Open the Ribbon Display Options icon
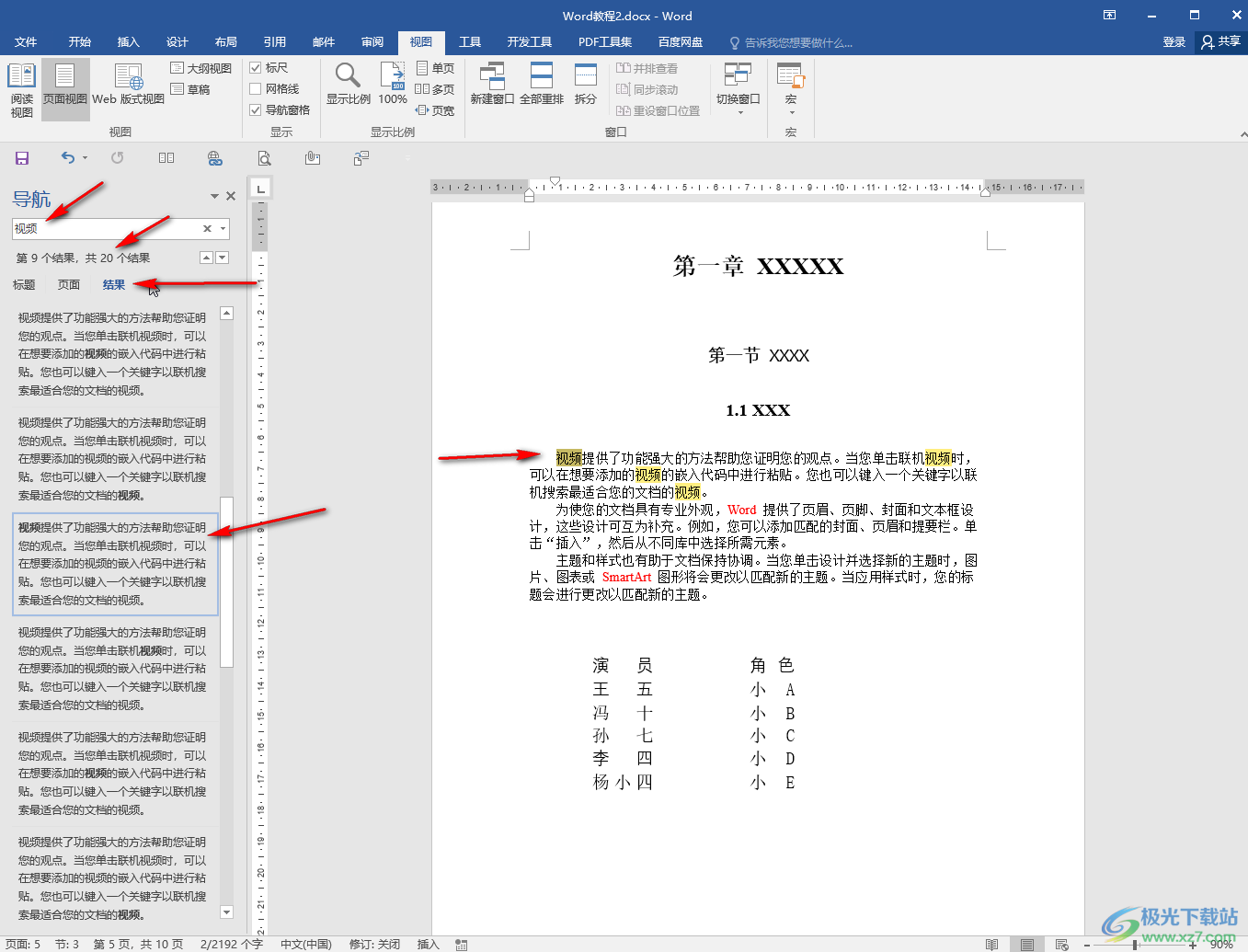This screenshot has height=952, width=1248. point(1110,15)
